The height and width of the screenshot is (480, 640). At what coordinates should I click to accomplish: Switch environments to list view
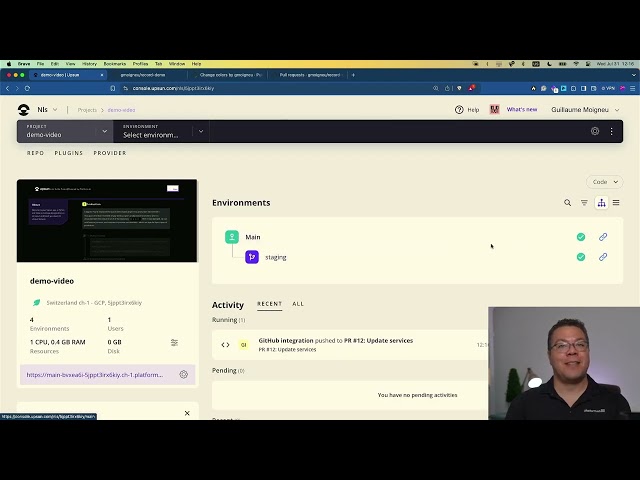click(x=616, y=202)
